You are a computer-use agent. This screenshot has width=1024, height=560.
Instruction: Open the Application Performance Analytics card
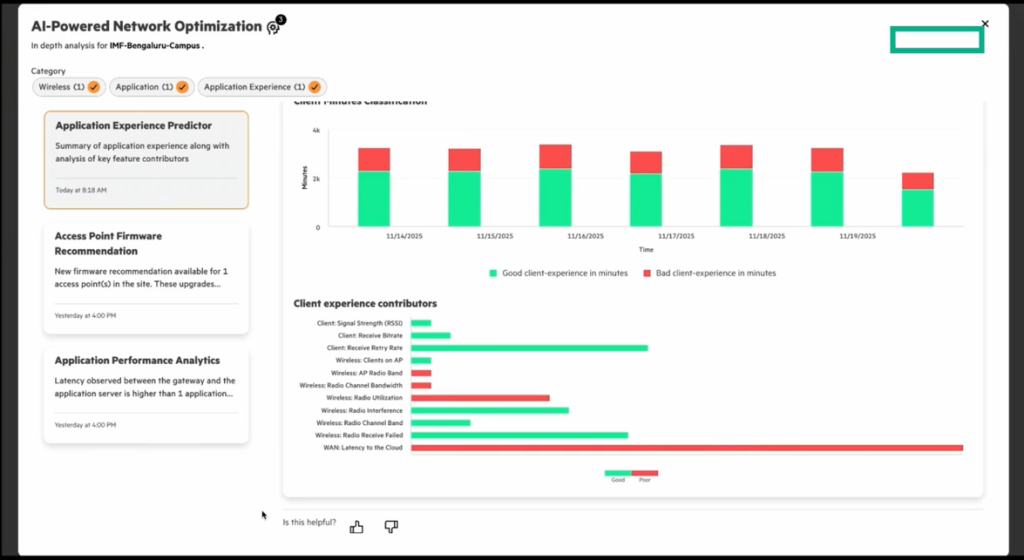click(x=146, y=393)
